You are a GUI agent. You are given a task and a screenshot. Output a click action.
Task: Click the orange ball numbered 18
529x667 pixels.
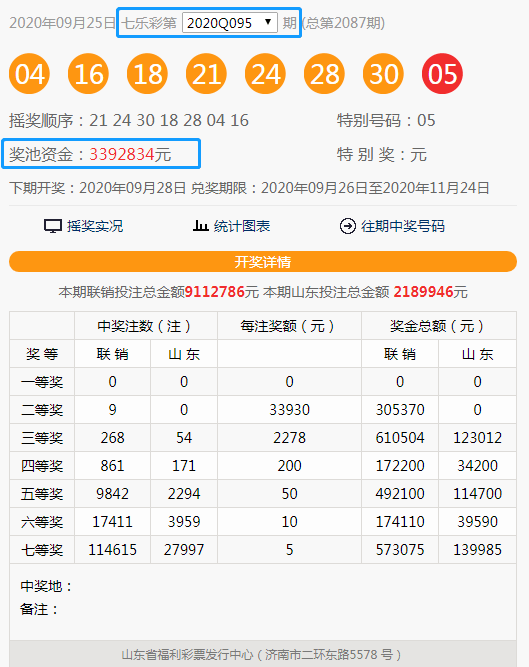click(148, 74)
